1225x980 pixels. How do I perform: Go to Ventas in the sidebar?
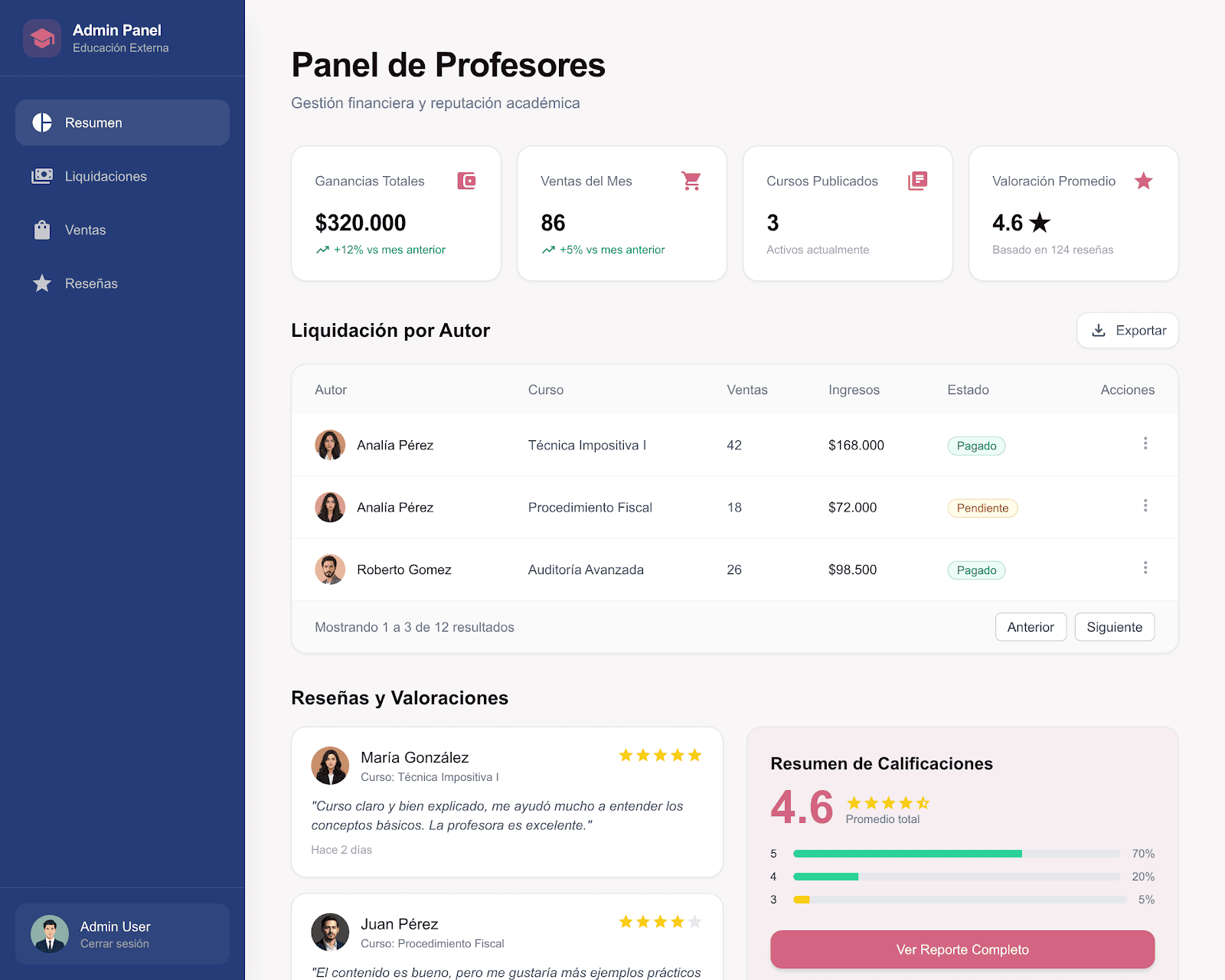point(122,230)
